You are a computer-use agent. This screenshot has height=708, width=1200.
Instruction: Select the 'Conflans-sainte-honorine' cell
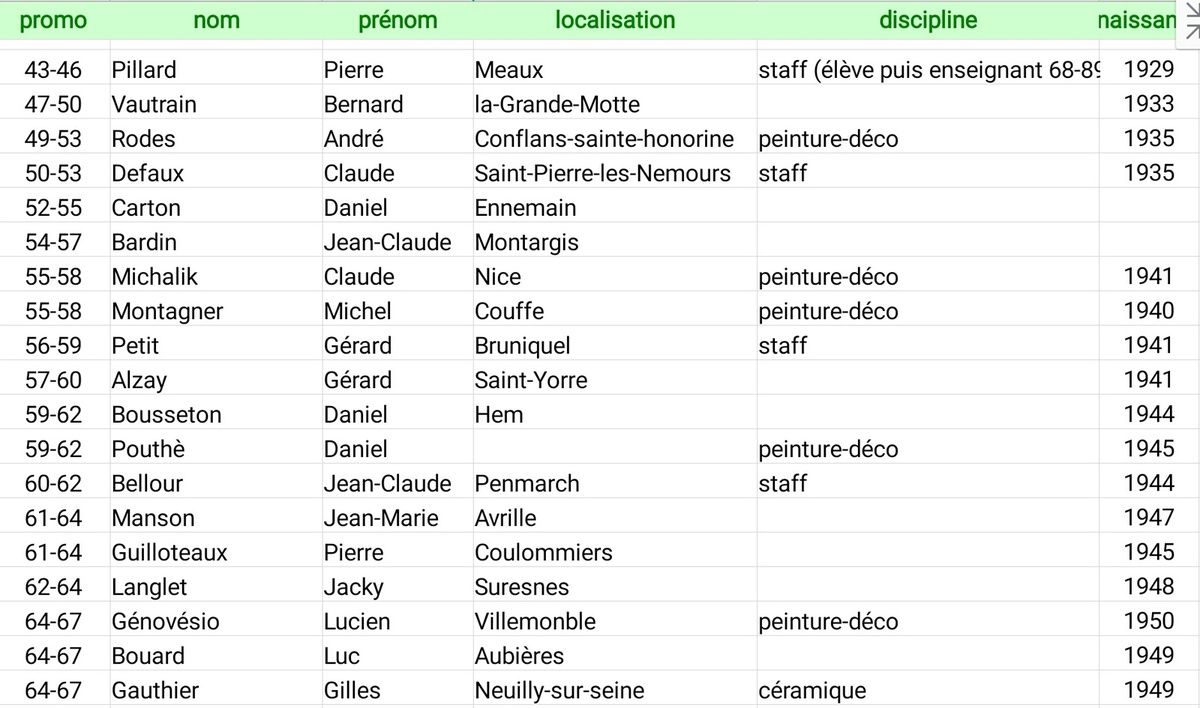(x=615, y=139)
